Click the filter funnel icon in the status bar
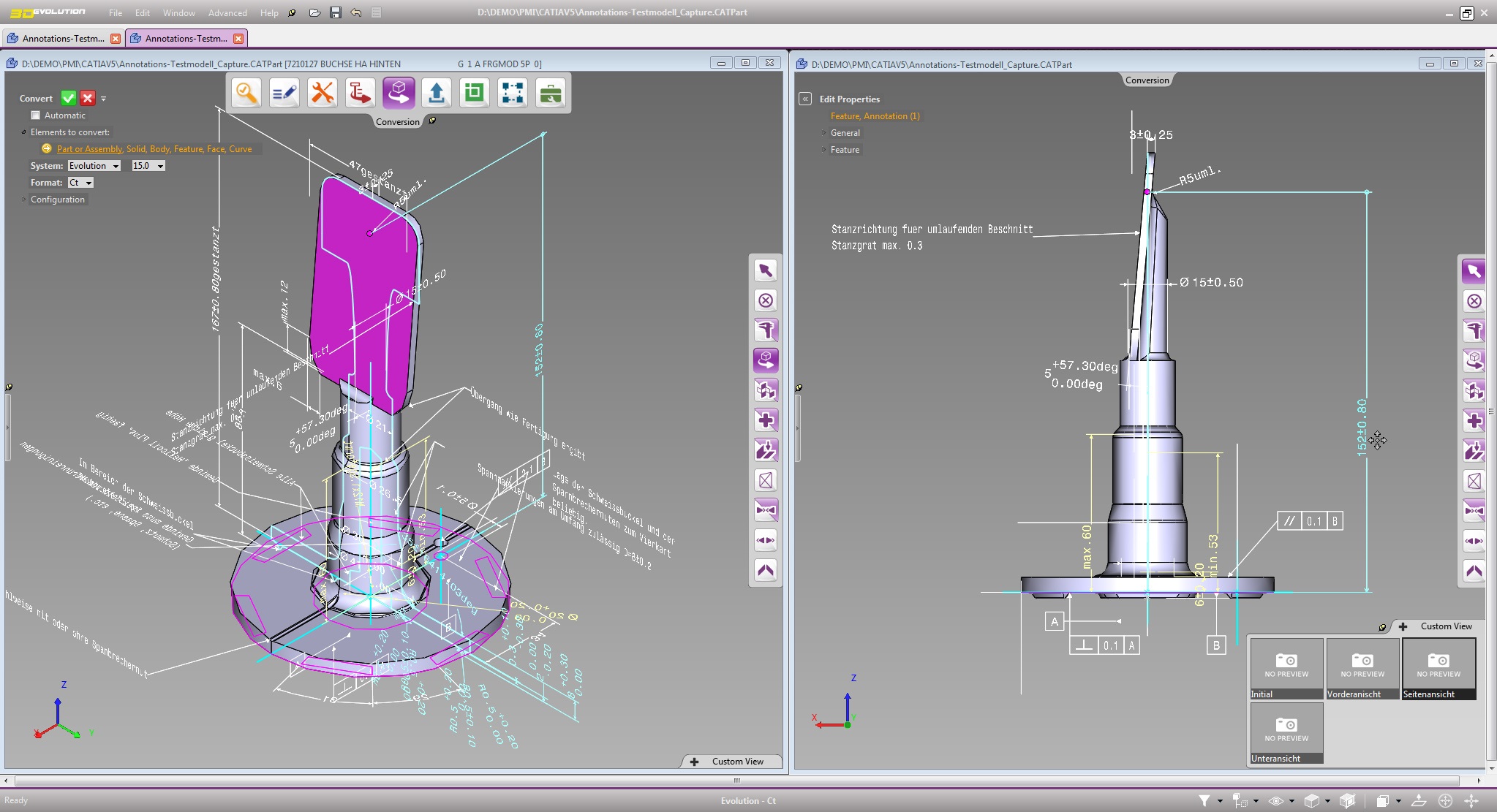 1204,800
